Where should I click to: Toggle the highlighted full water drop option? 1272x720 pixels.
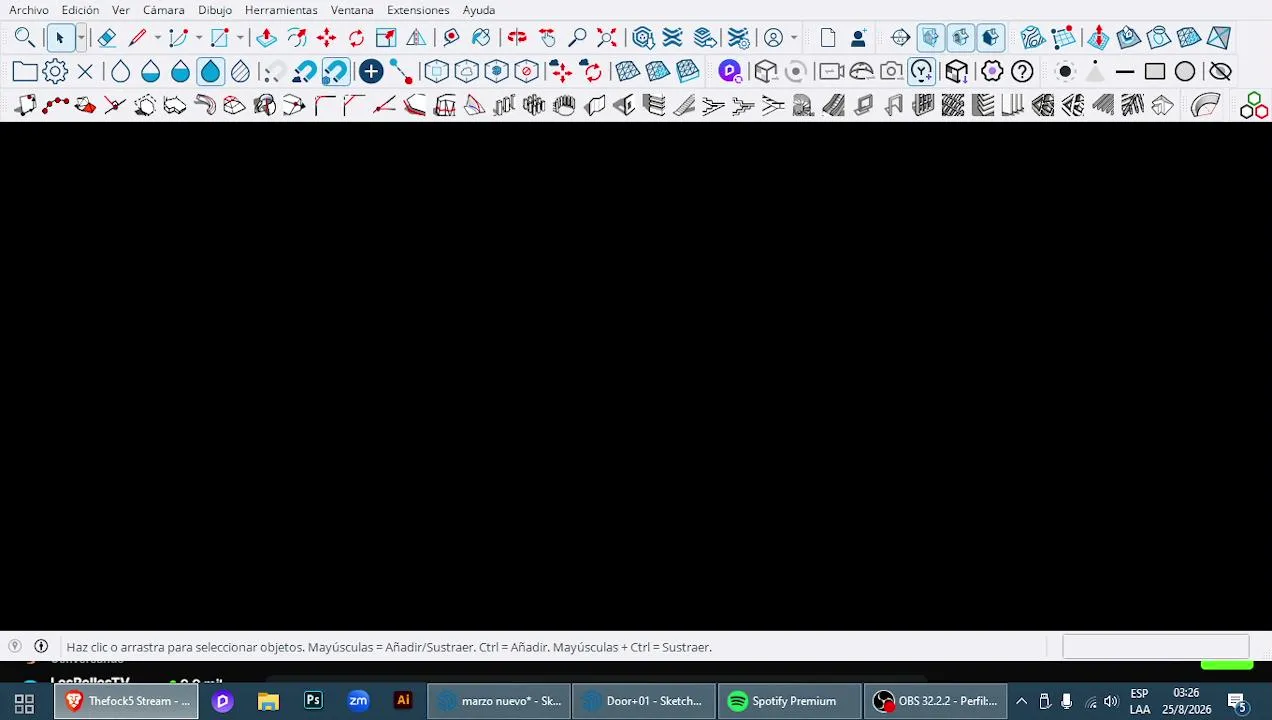(x=211, y=72)
